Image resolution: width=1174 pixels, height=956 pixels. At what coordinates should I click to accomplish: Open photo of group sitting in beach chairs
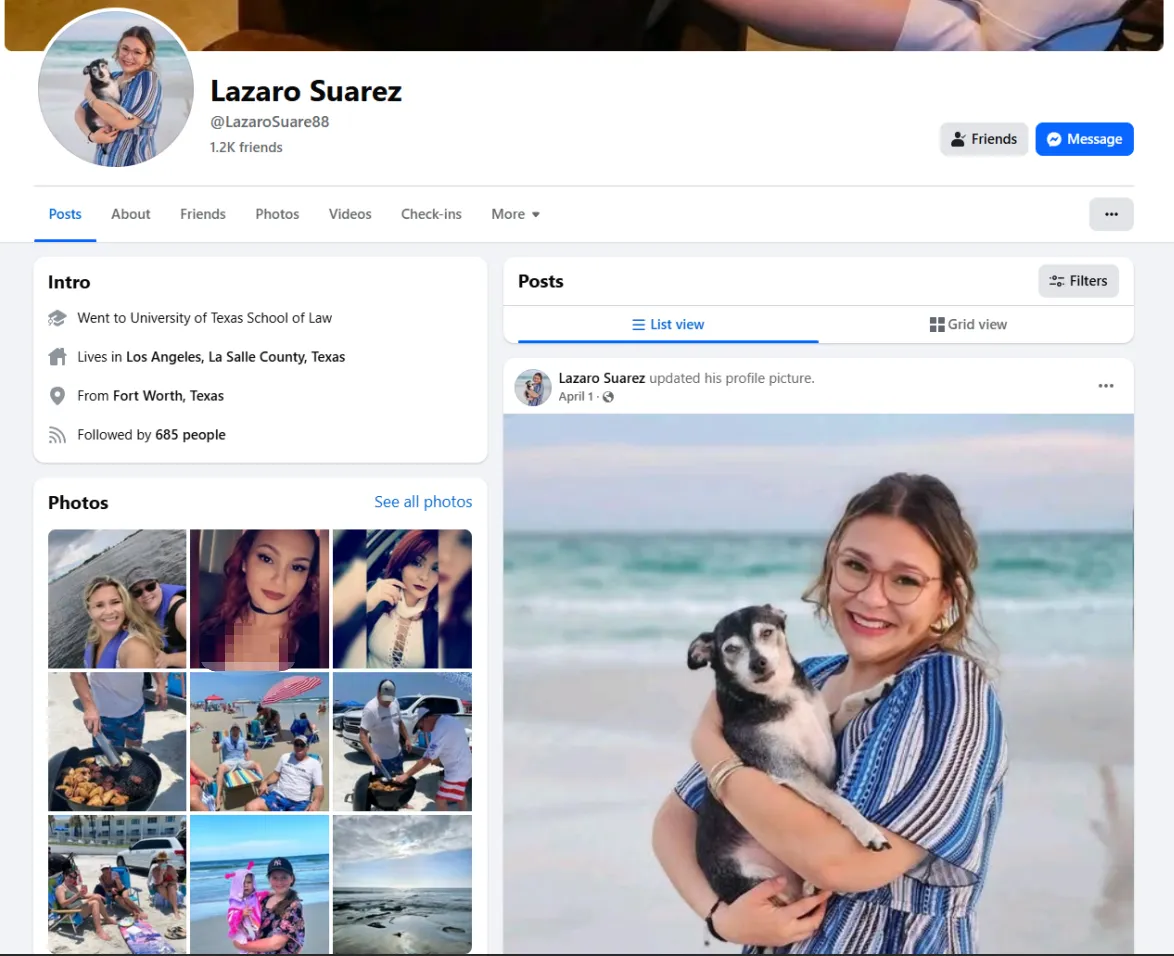[117, 884]
